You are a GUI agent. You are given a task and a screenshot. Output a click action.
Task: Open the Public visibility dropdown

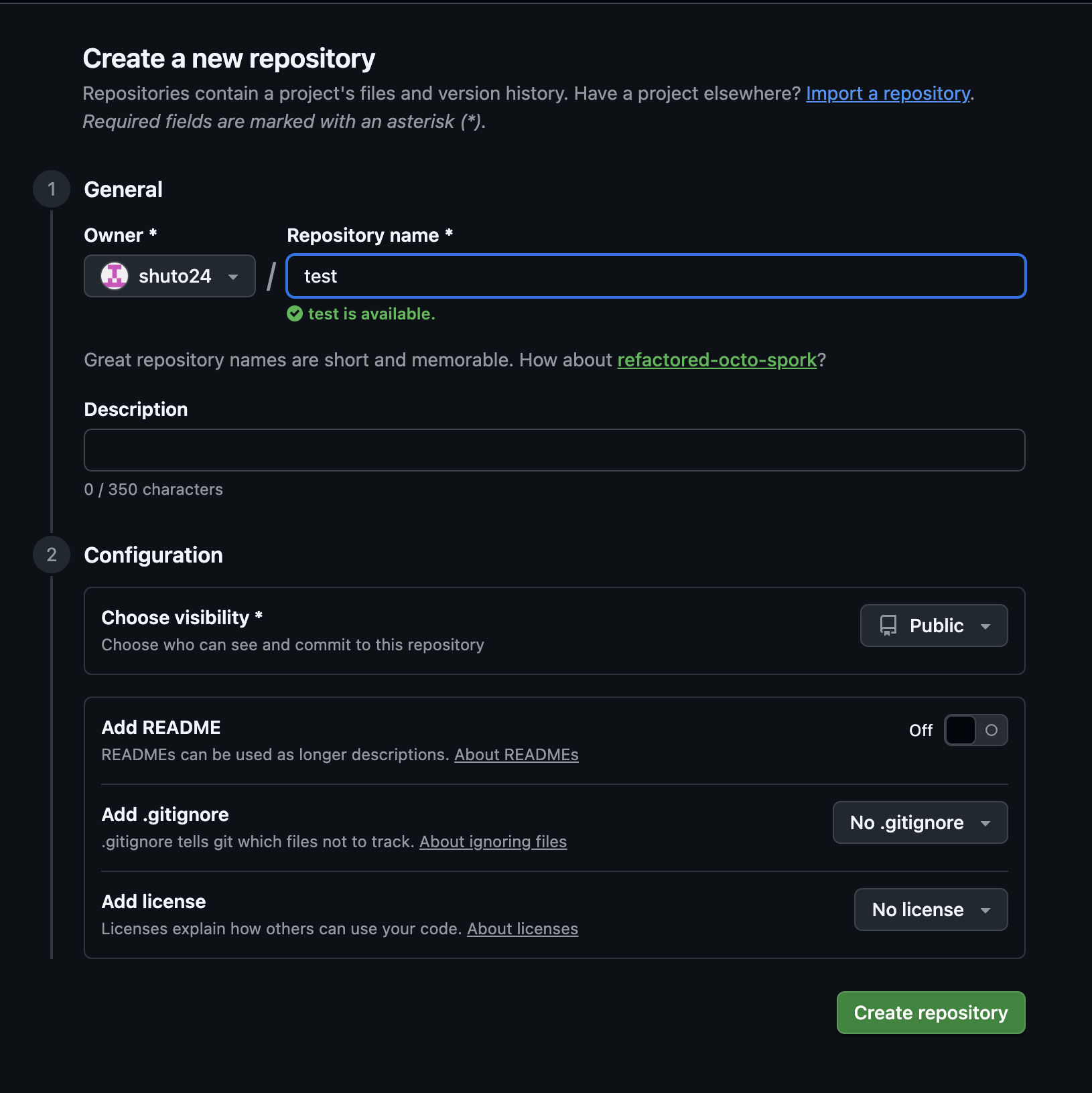(934, 626)
